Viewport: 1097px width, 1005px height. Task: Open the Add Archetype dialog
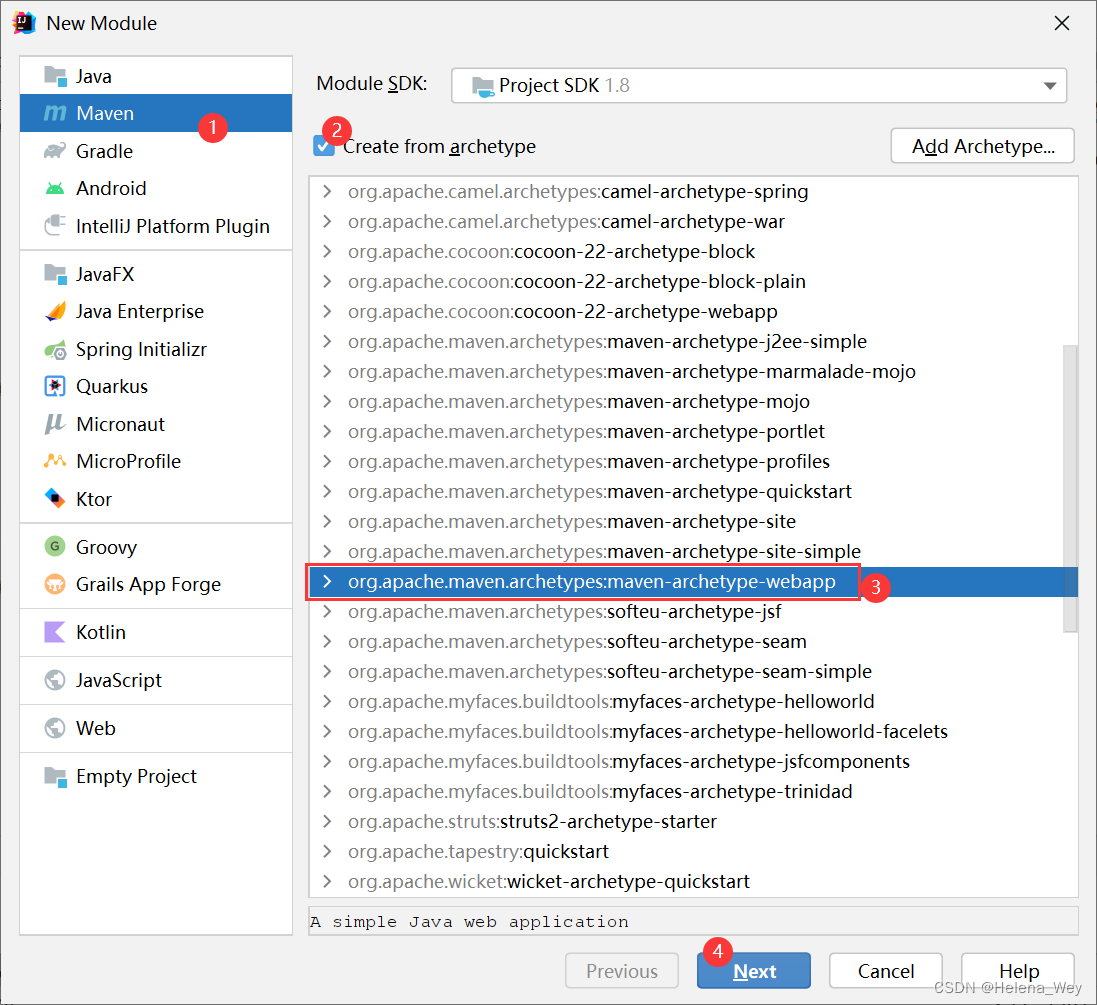tap(981, 145)
